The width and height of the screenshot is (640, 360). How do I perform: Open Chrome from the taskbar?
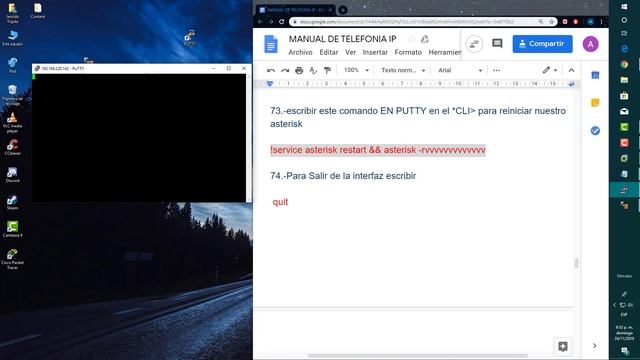pos(624,64)
